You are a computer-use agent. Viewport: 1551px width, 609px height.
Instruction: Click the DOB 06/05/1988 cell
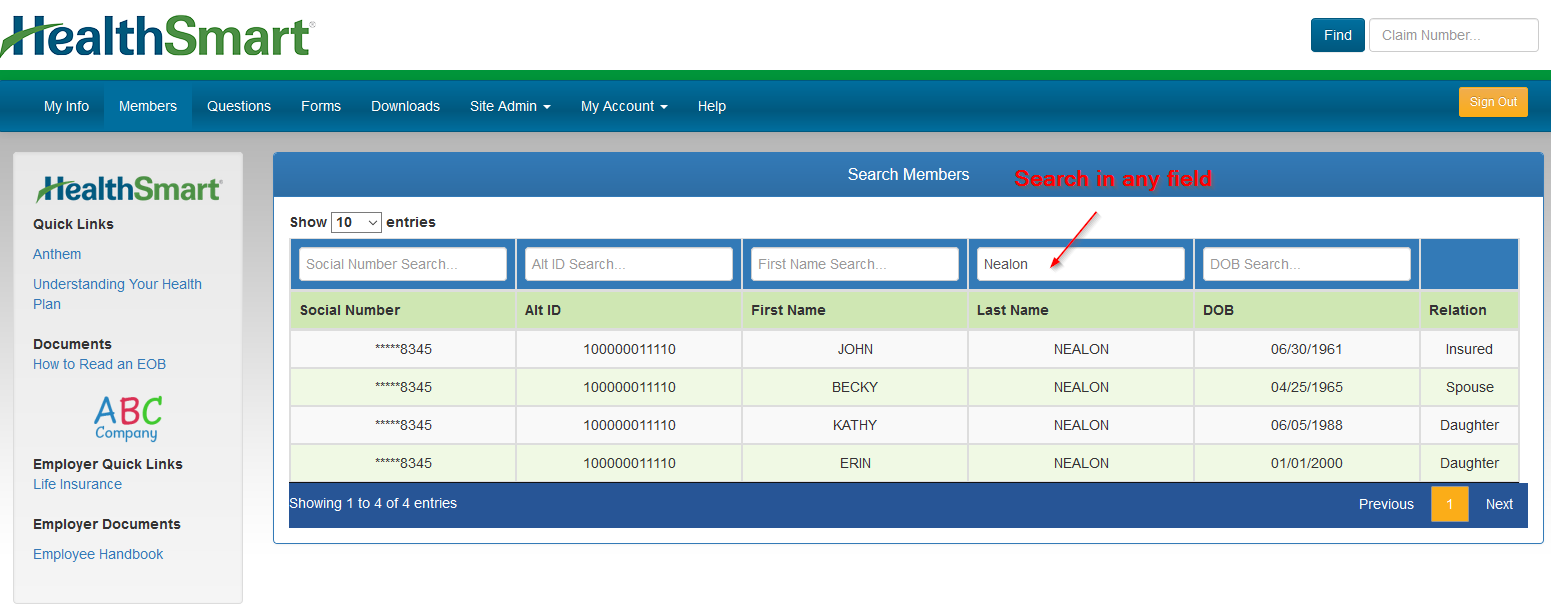click(x=1307, y=425)
